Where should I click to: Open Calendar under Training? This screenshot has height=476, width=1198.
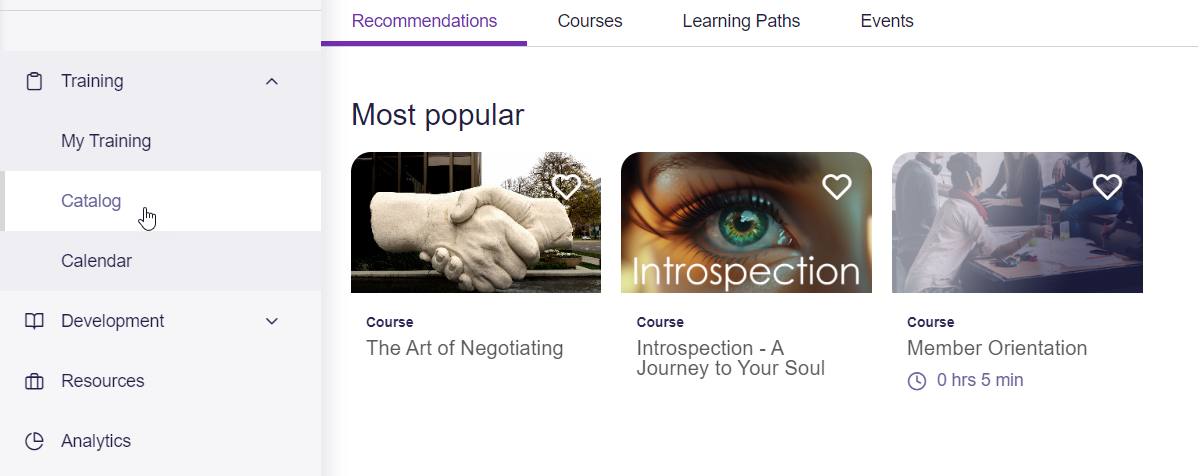[96, 261]
